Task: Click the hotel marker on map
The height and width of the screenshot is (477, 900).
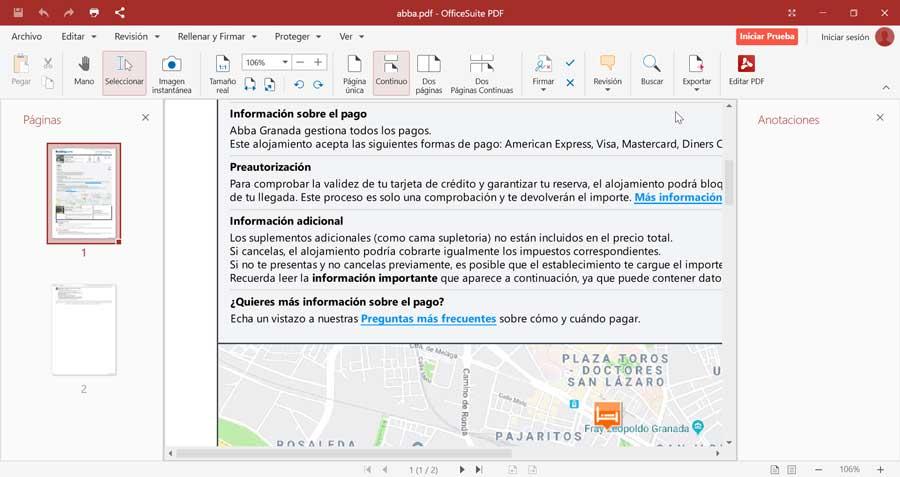Action: pos(607,414)
